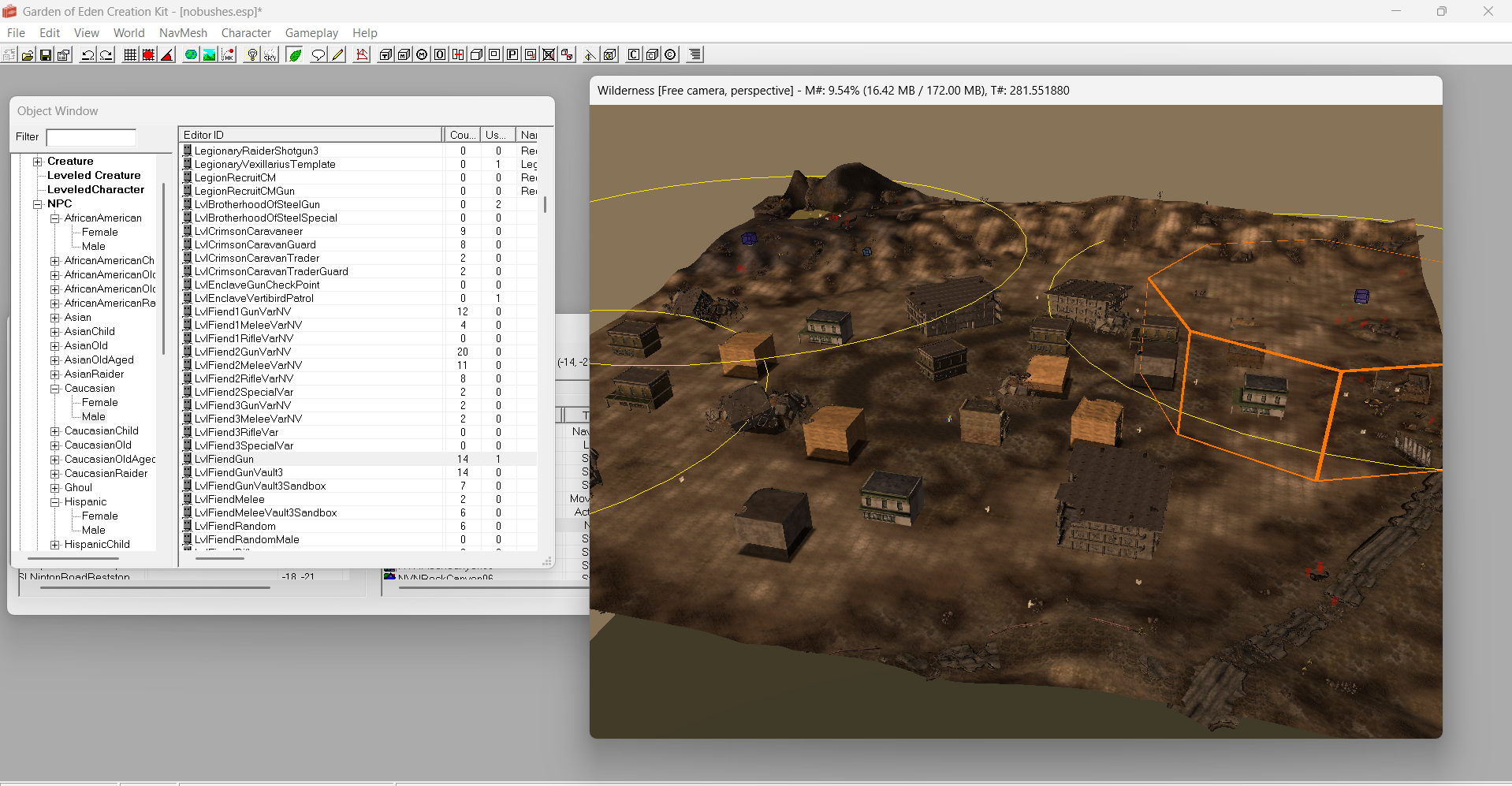Viewport: 1512px width, 786px height.
Task: Click the cube T marker icon
Action: pyautogui.click(x=385, y=54)
